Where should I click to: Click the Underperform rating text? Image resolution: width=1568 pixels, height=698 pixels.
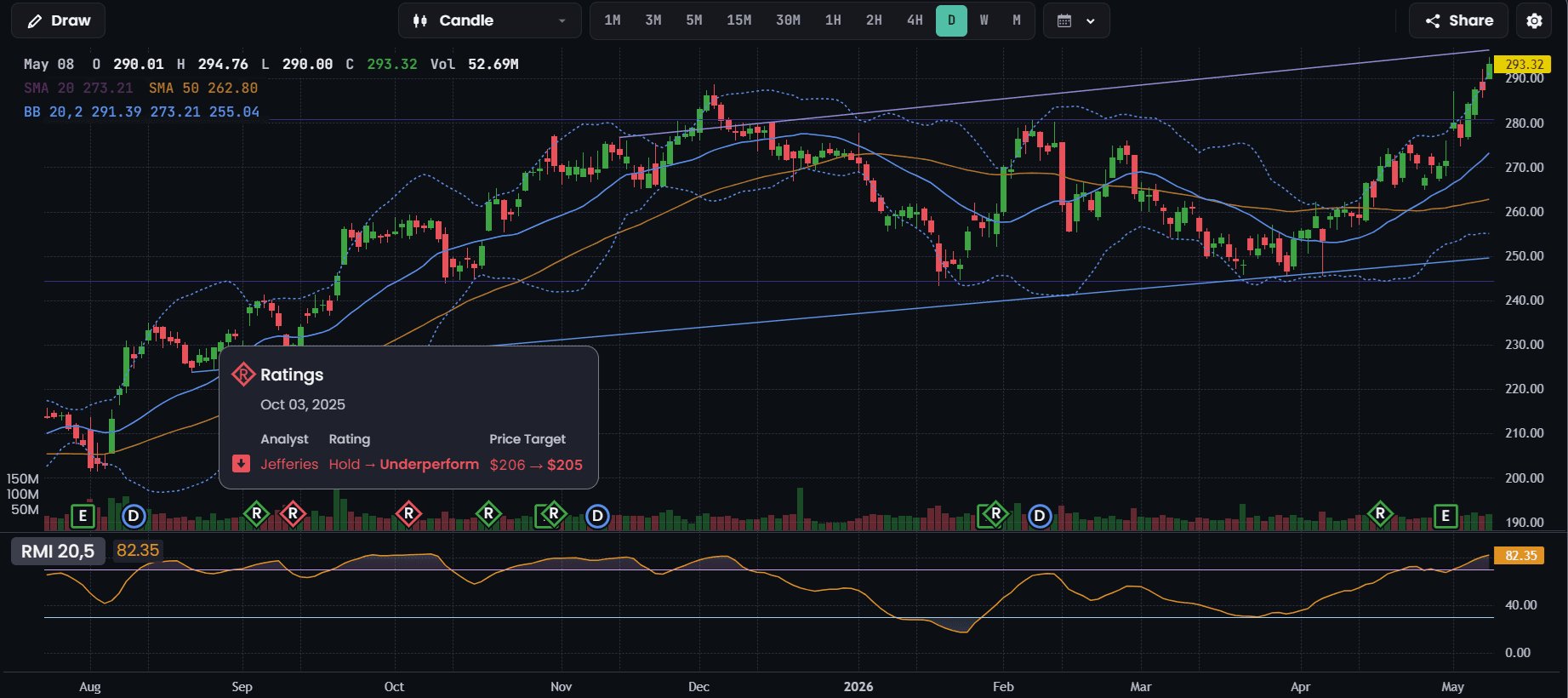coord(429,464)
